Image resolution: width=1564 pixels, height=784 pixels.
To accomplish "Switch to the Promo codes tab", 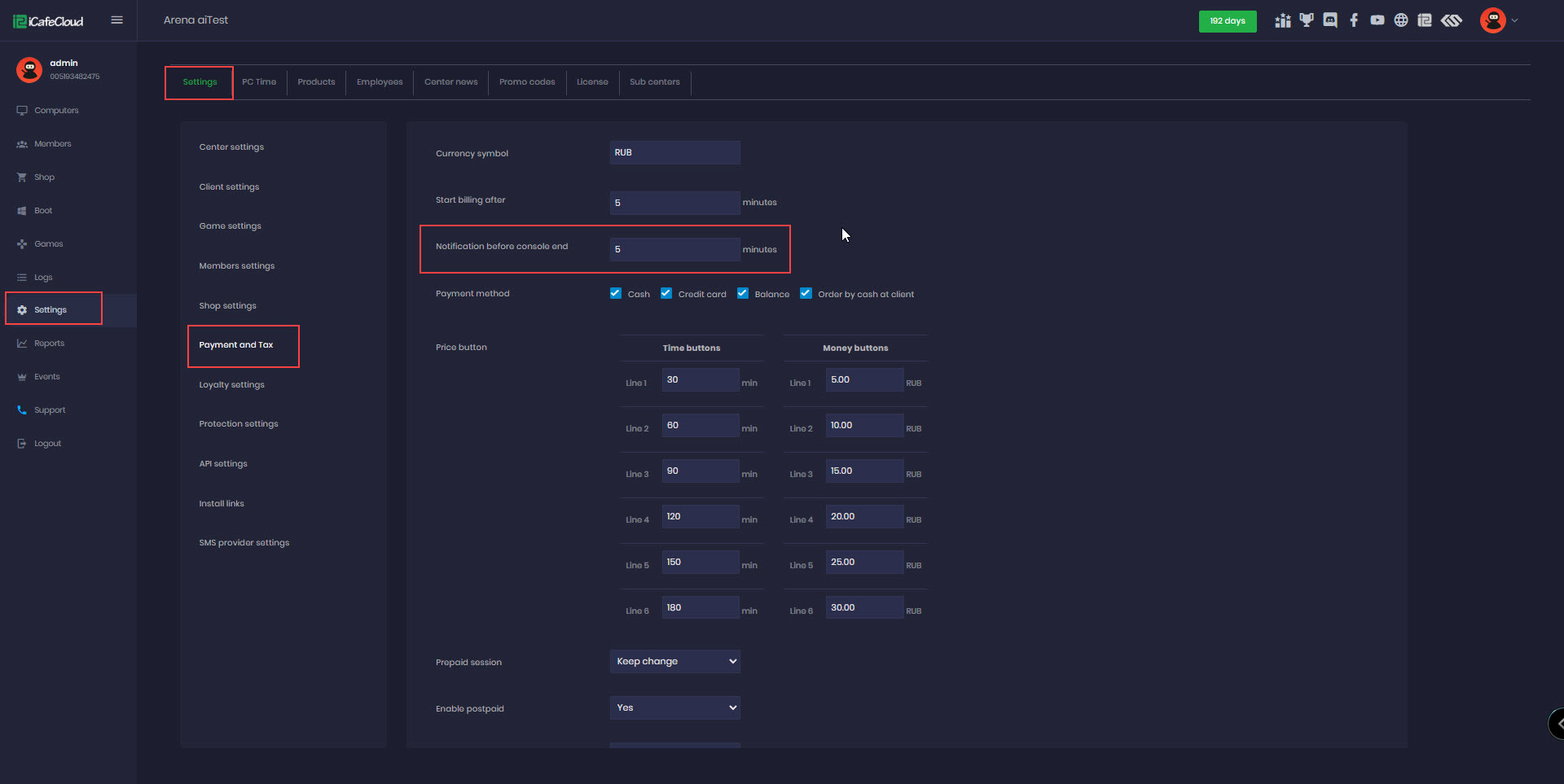I will [x=527, y=82].
